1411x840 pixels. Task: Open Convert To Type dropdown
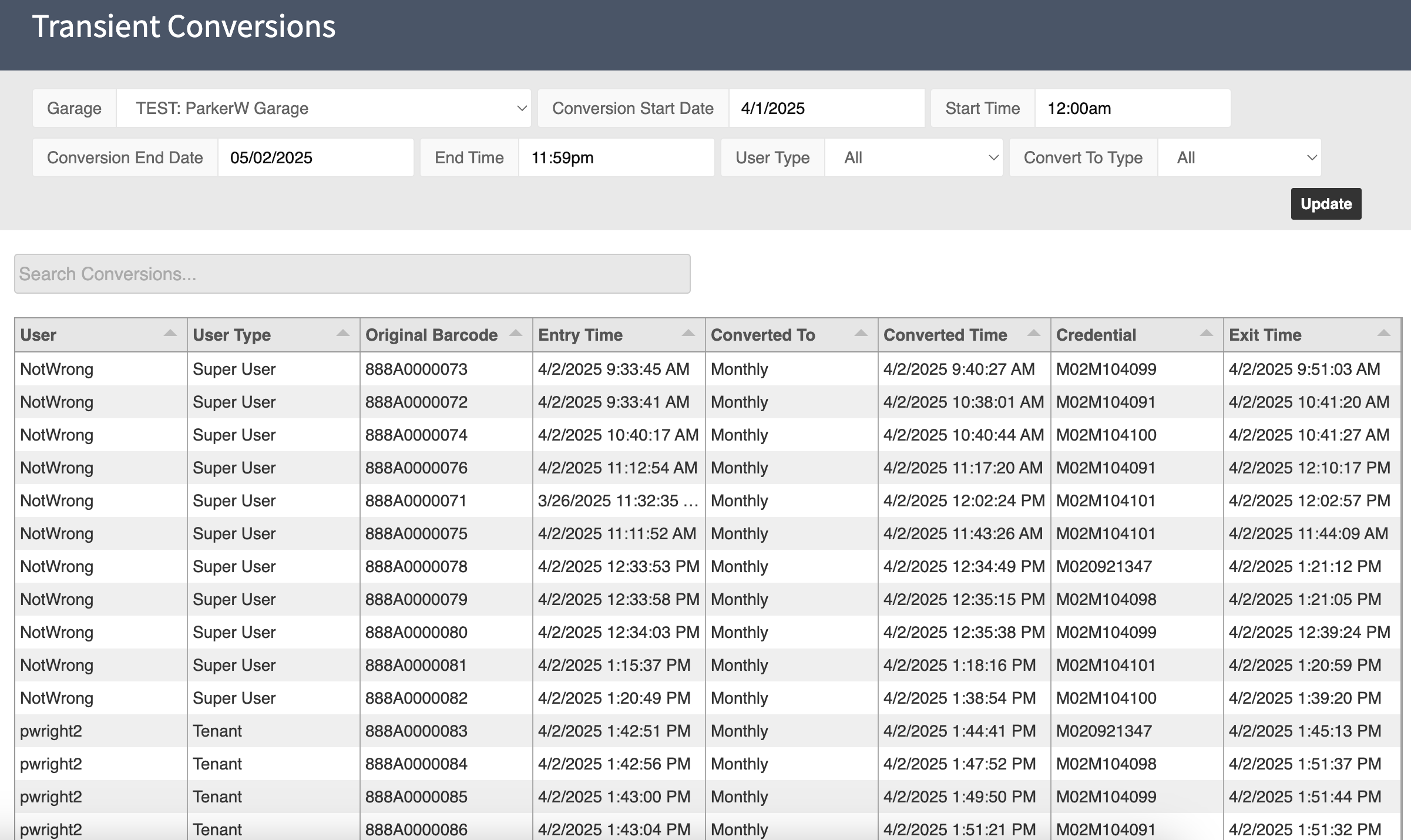point(1239,157)
